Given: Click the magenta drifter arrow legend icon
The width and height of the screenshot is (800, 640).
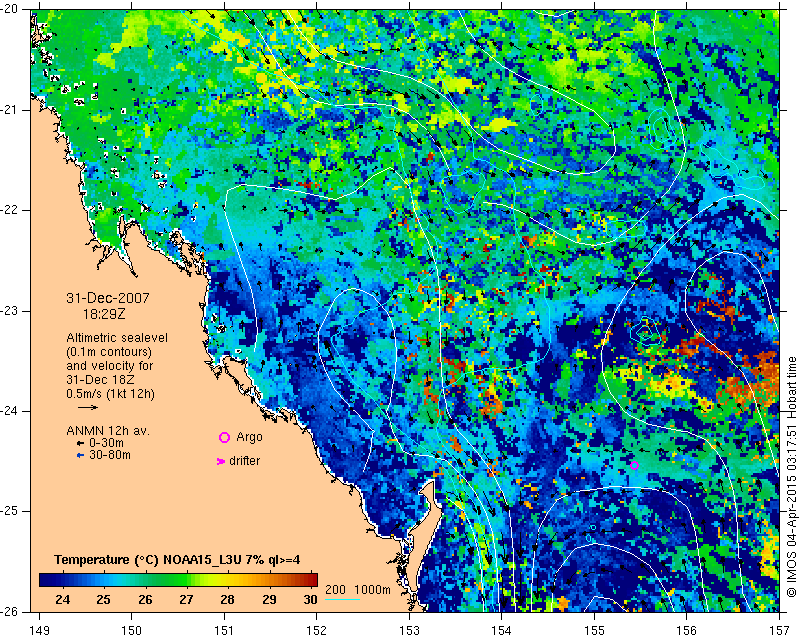Looking at the screenshot, I should (221, 461).
